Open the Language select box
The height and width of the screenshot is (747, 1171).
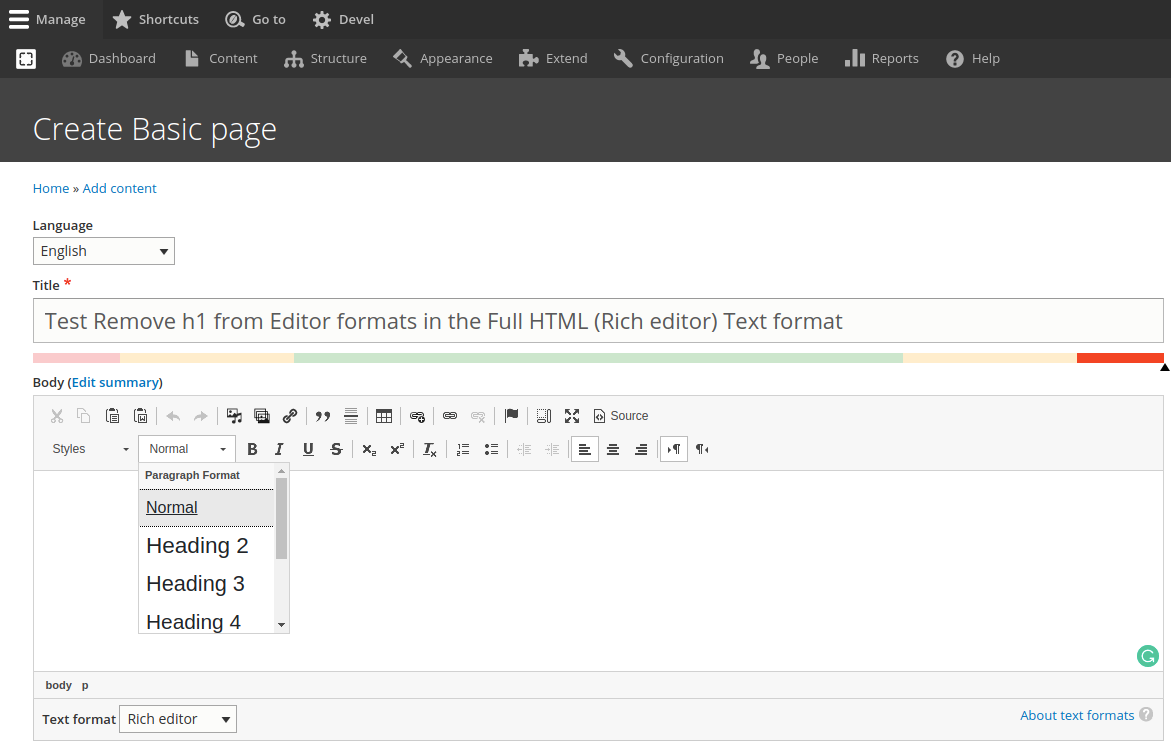click(104, 251)
